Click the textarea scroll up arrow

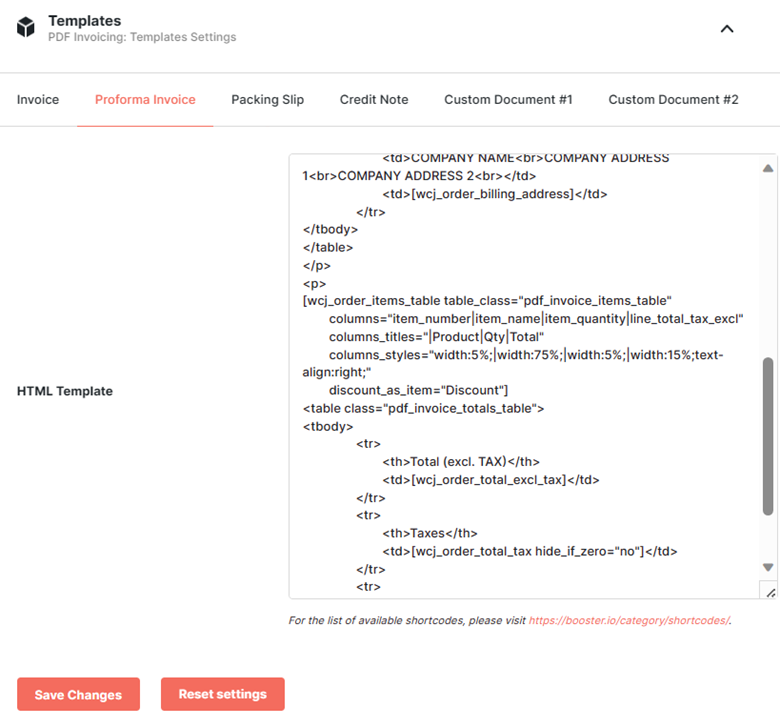768,169
